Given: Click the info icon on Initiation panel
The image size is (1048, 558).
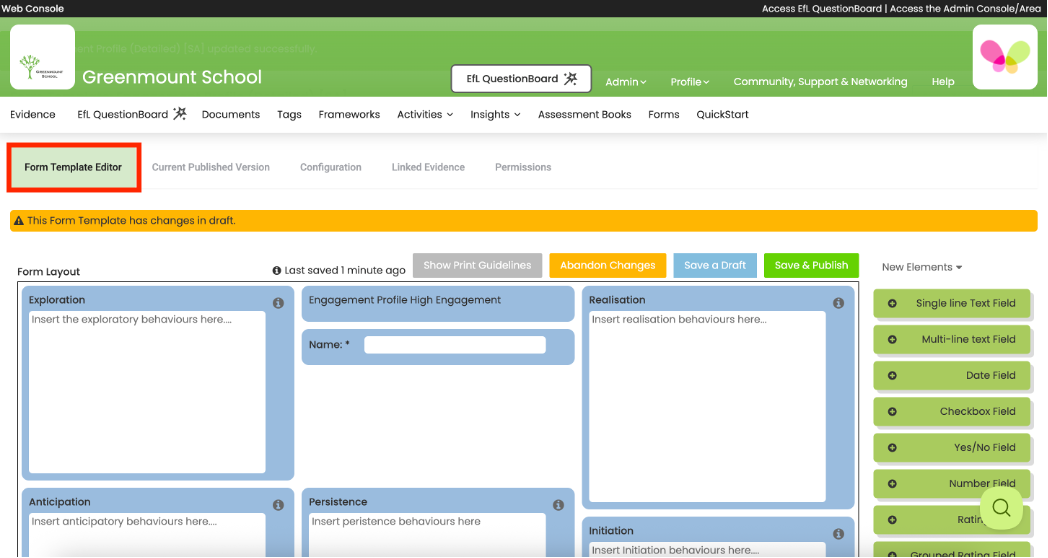Looking at the screenshot, I should (838, 533).
